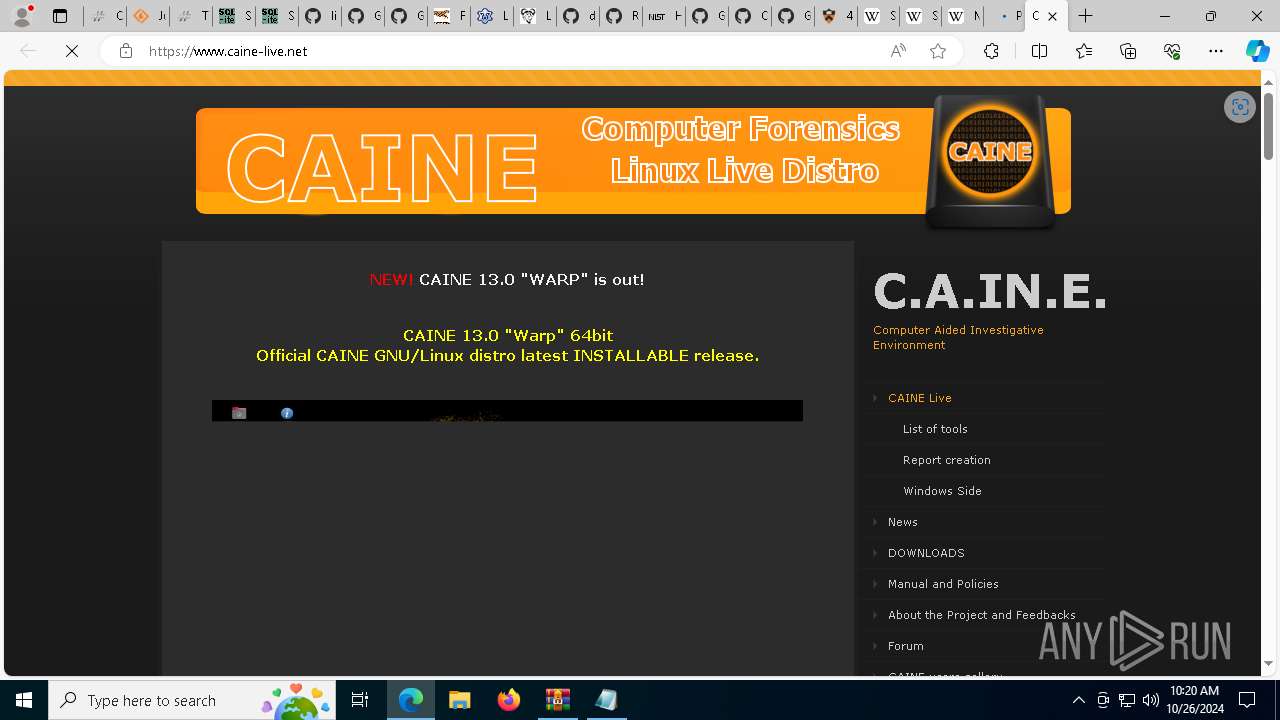The image size is (1280, 720).
Task: Open network status tray icon
Action: coord(1126,700)
